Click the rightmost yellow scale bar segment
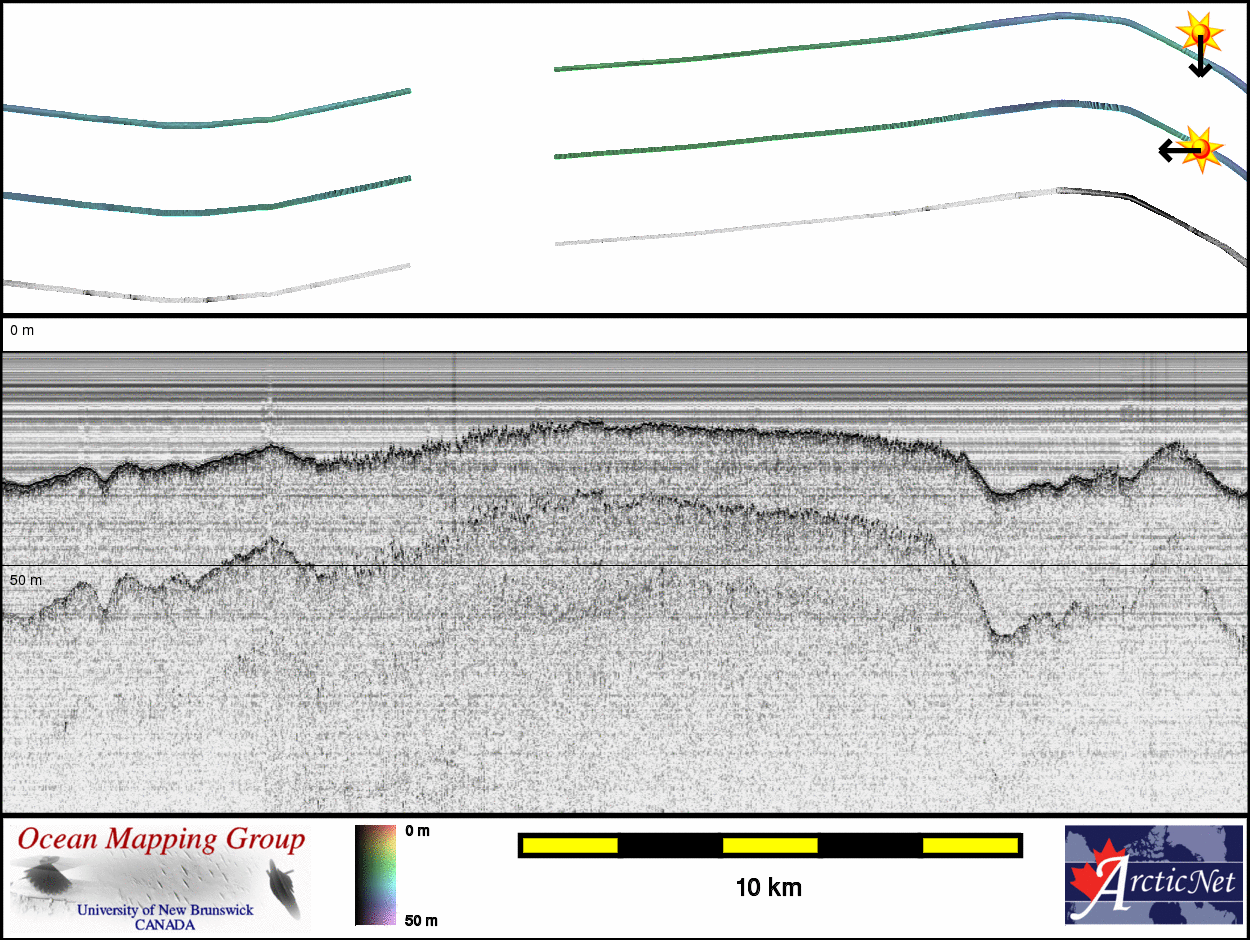The height and width of the screenshot is (940, 1250). point(970,846)
